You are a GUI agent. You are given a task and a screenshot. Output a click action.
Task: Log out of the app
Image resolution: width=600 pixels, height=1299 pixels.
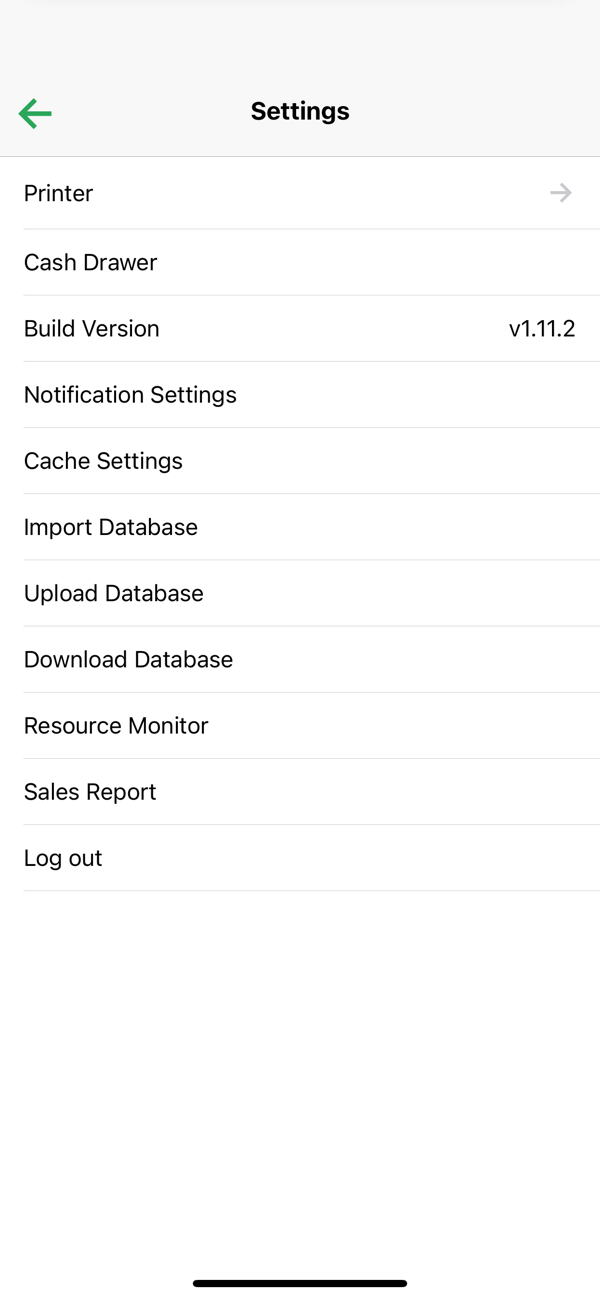pyautogui.click(x=63, y=858)
